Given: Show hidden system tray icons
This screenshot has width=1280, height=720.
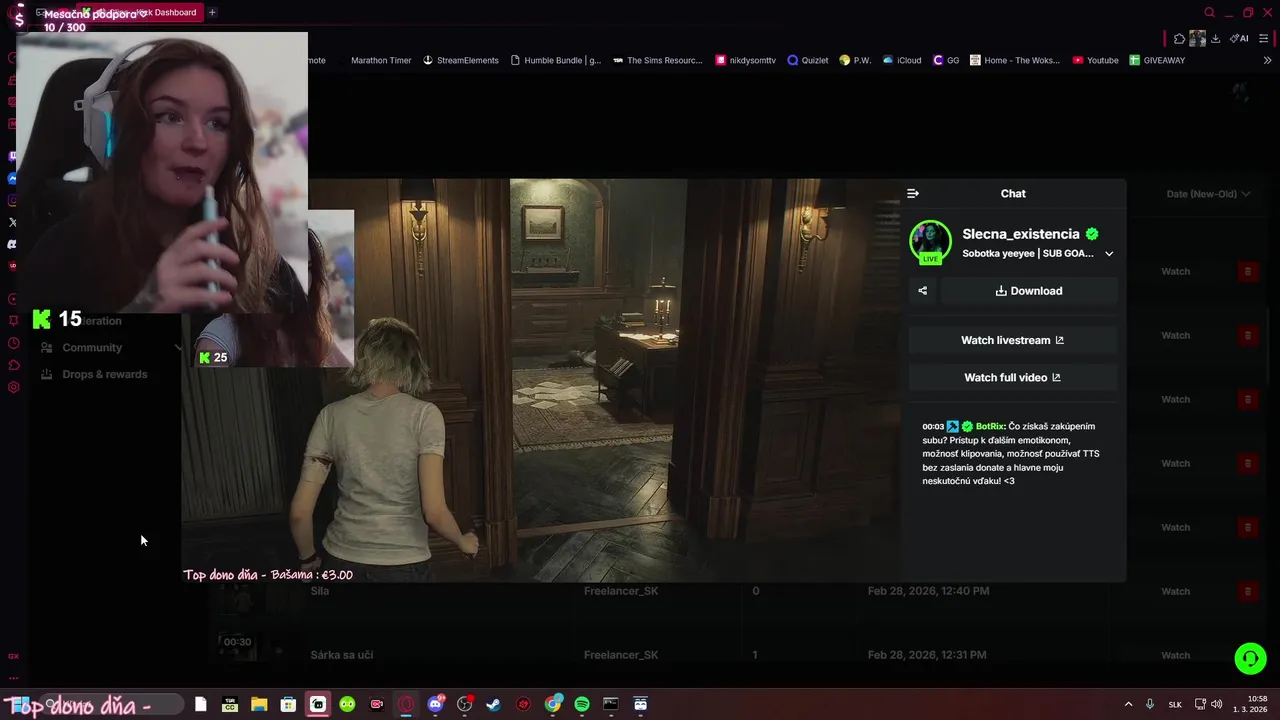Looking at the screenshot, I should pyautogui.click(x=1128, y=704).
